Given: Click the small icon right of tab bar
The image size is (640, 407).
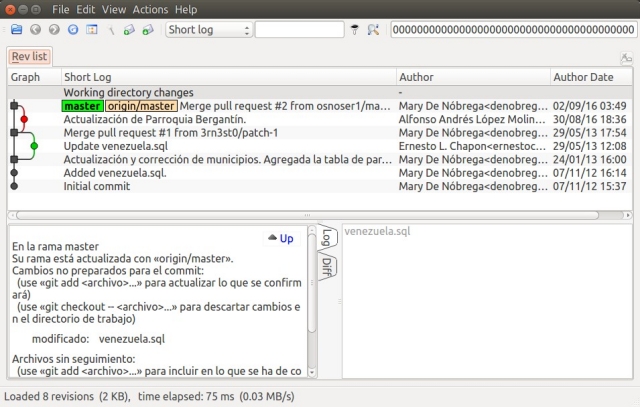Looking at the screenshot, I should coord(626,59).
